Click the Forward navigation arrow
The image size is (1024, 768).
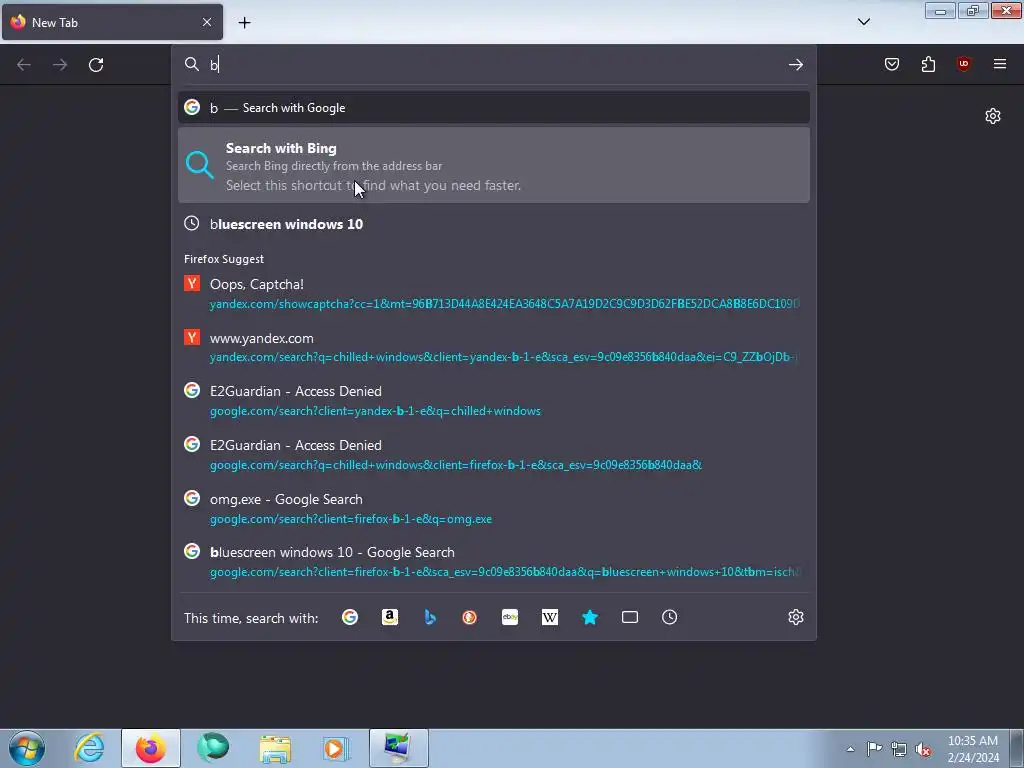coord(60,65)
